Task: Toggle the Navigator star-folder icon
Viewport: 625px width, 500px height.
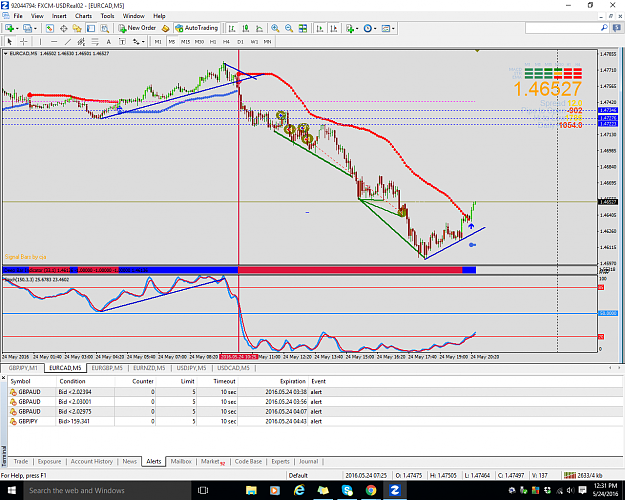Action: point(77,28)
